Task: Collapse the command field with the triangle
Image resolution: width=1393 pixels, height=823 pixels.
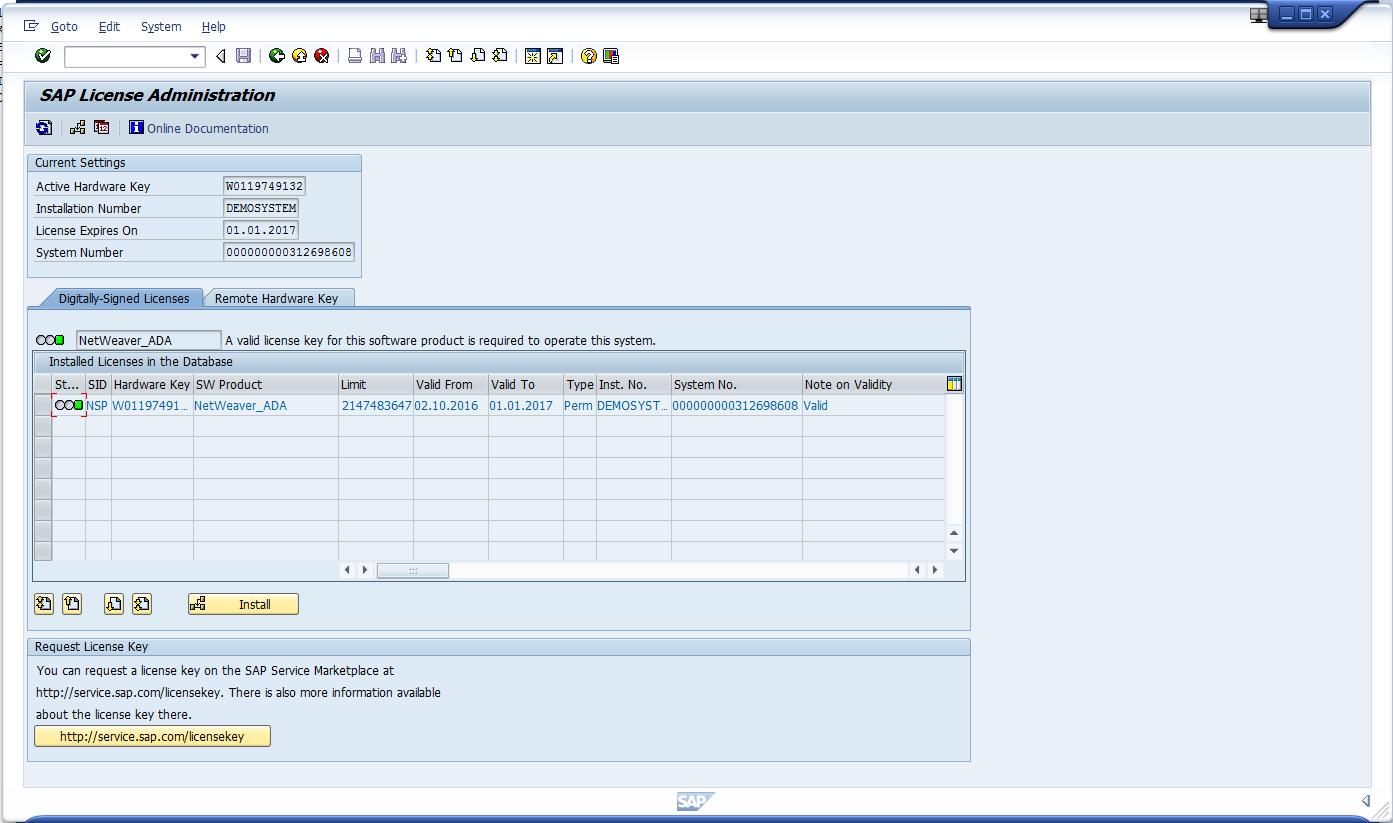Action: (x=221, y=56)
